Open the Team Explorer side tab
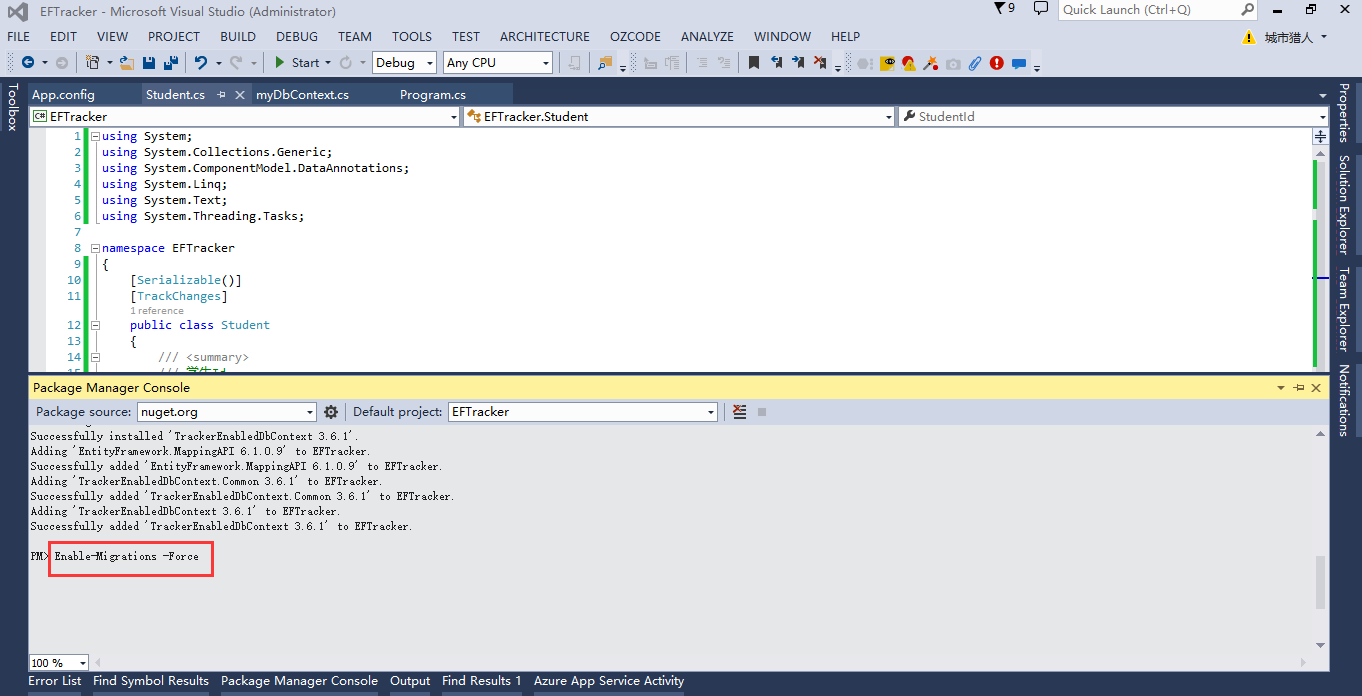The height and width of the screenshot is (696, 1362). (1344, 308)
